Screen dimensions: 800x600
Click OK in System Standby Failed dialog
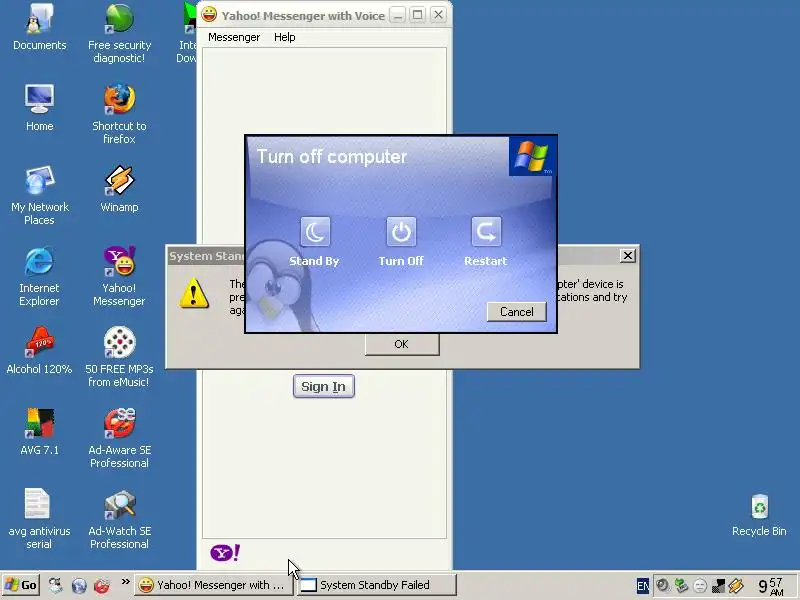click(402, 344)
